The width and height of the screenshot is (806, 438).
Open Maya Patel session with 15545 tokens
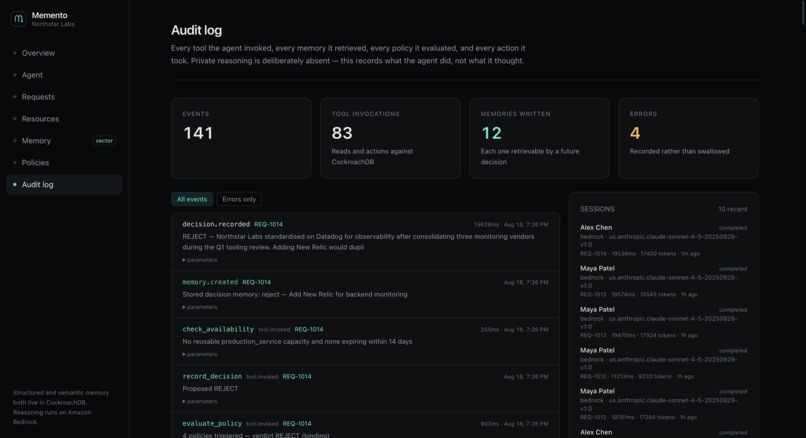click(664, 281)
